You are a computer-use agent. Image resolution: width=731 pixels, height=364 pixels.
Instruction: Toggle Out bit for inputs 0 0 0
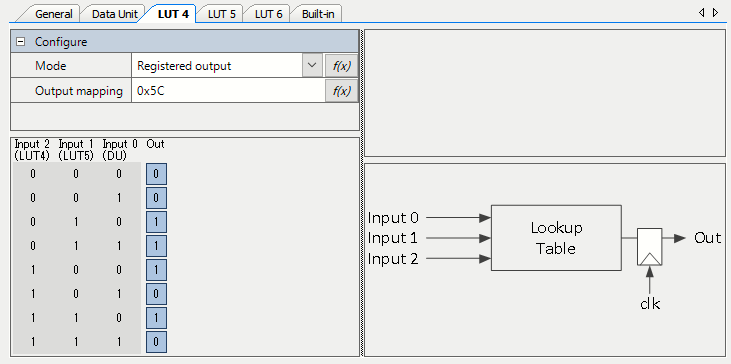pos(156,174)
